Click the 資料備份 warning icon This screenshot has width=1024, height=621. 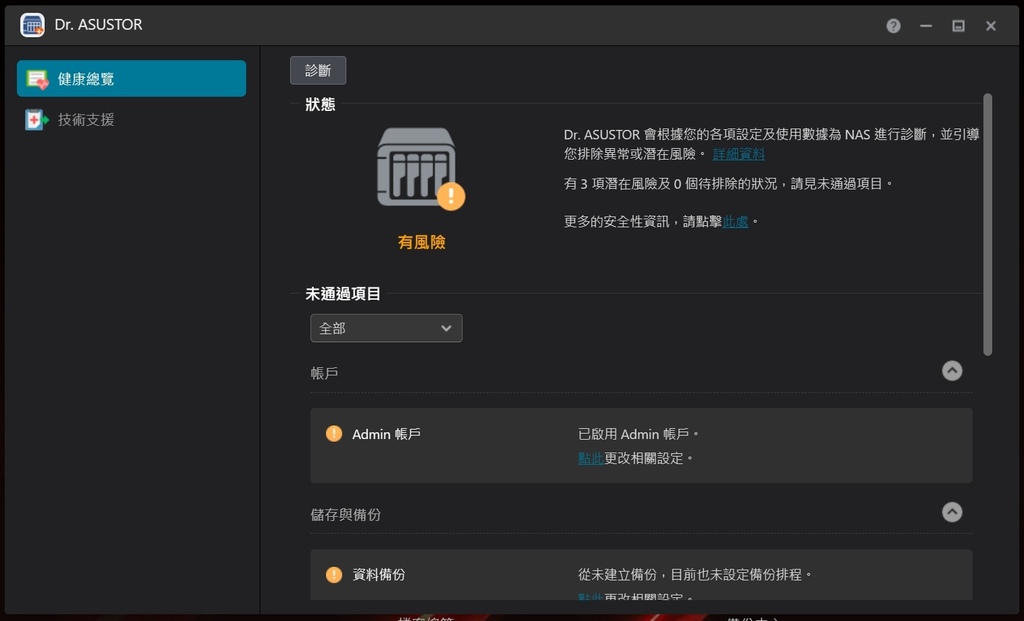[334, 575]
